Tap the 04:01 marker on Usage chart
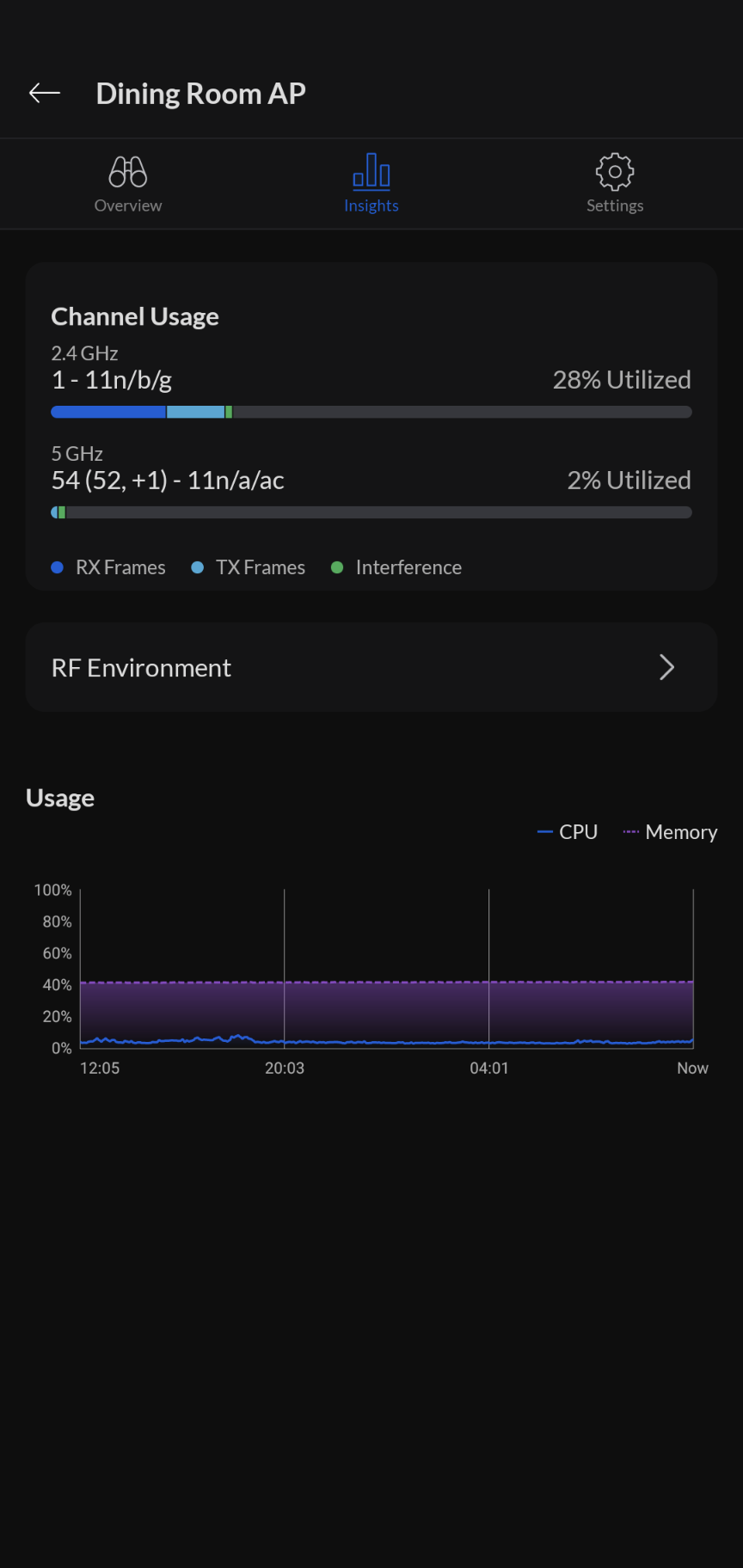This screenshot has height=1568, width=743. (x=489, y=1068)
